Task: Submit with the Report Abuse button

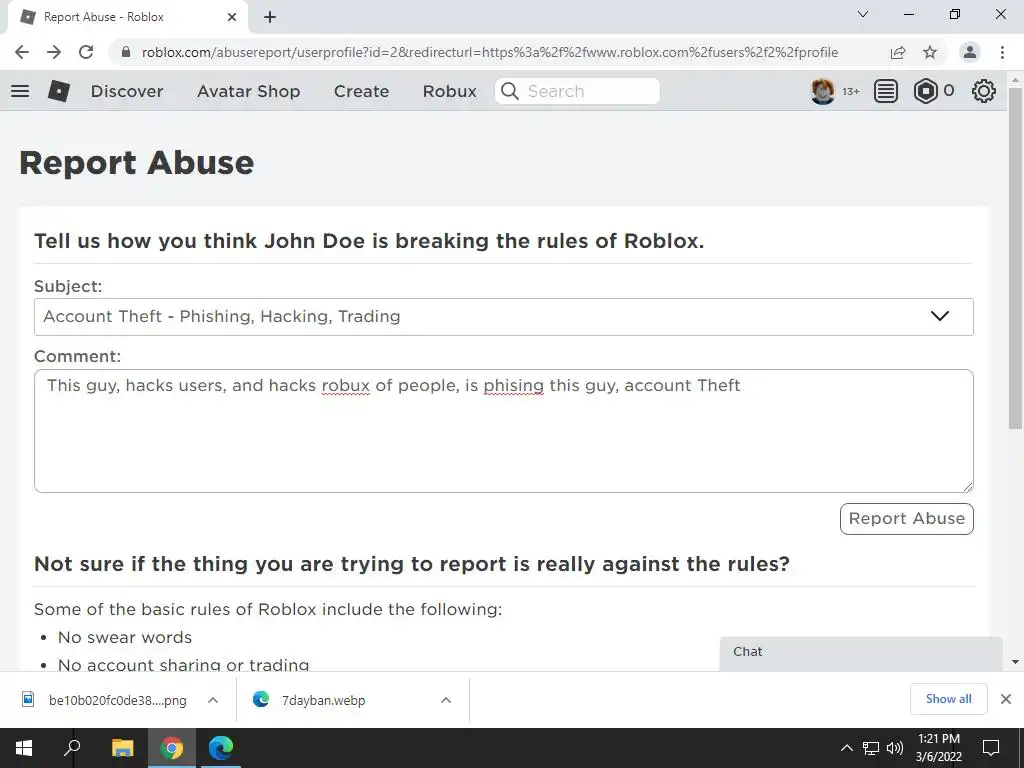Action: pyautogui.click(x=906, y=519)
